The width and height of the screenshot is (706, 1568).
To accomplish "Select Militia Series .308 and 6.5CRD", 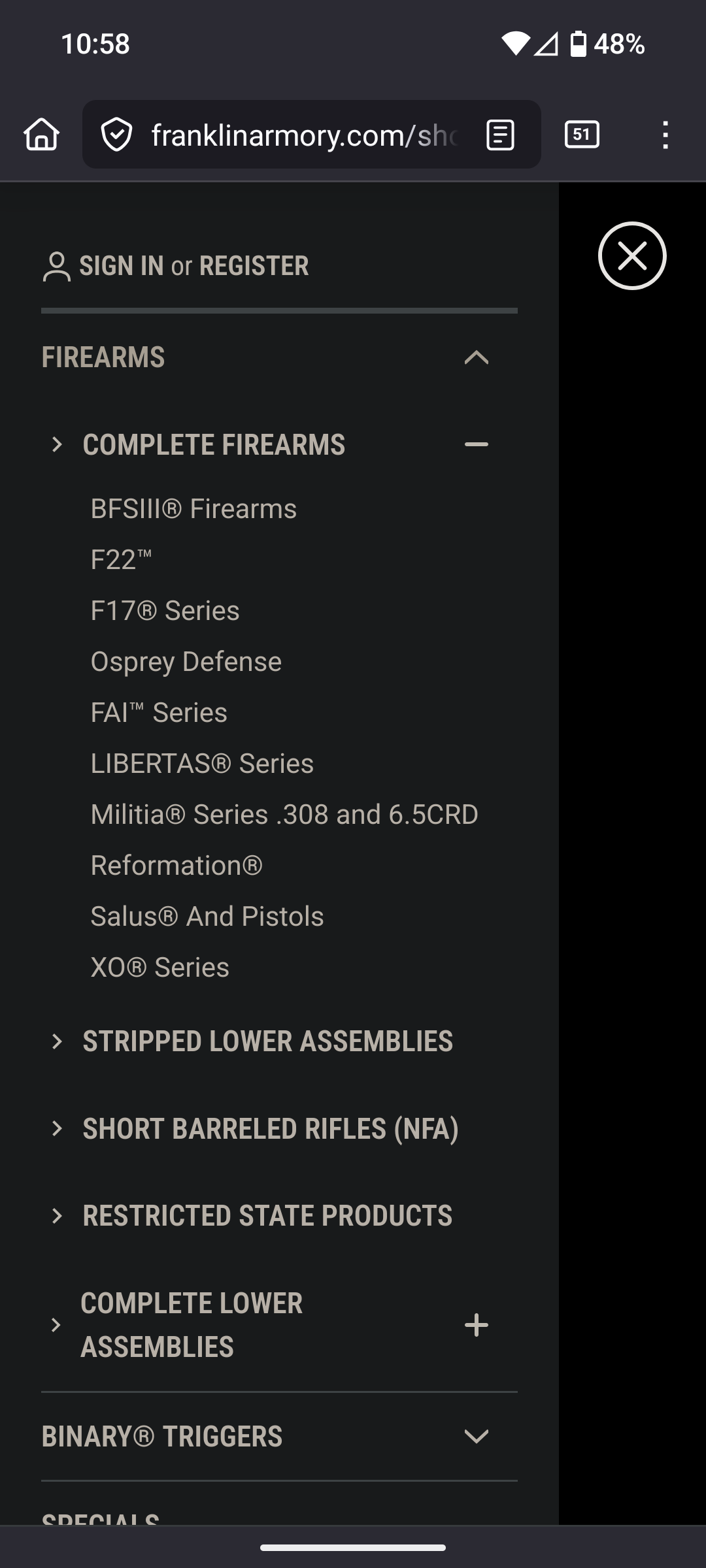I will (284, 814).
